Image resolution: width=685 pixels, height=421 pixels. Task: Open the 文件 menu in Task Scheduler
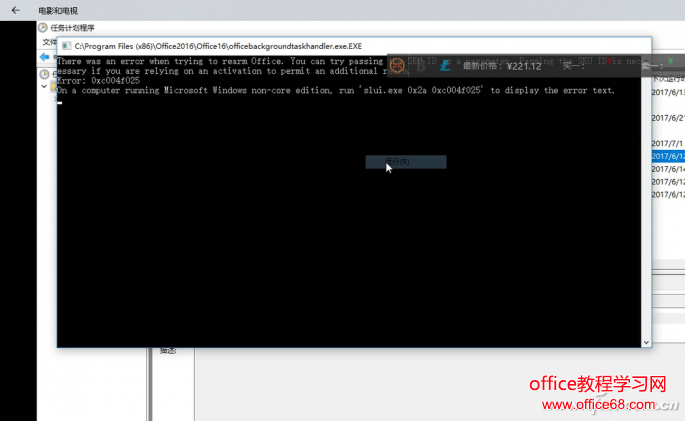click(x=49, y=42)
